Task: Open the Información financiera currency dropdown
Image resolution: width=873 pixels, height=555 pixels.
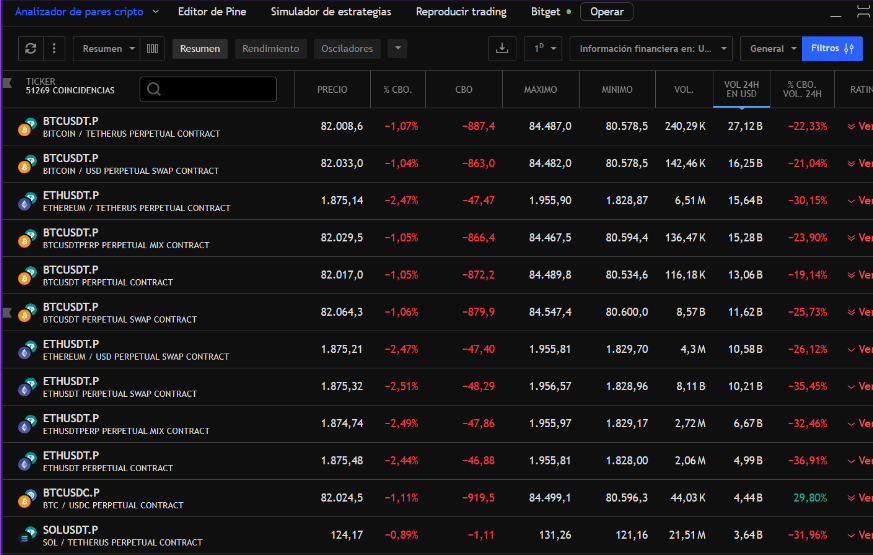Action: tap(651, 48)
